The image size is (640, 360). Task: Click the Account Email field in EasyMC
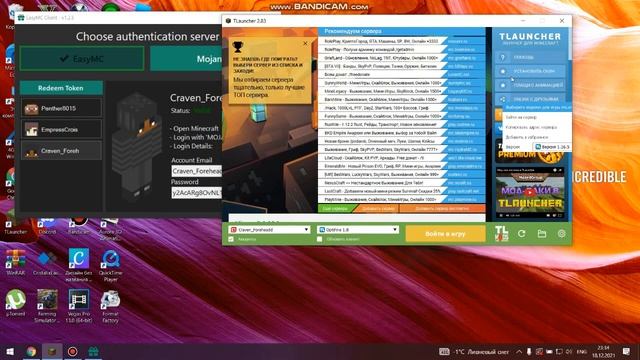pos(196,171)
